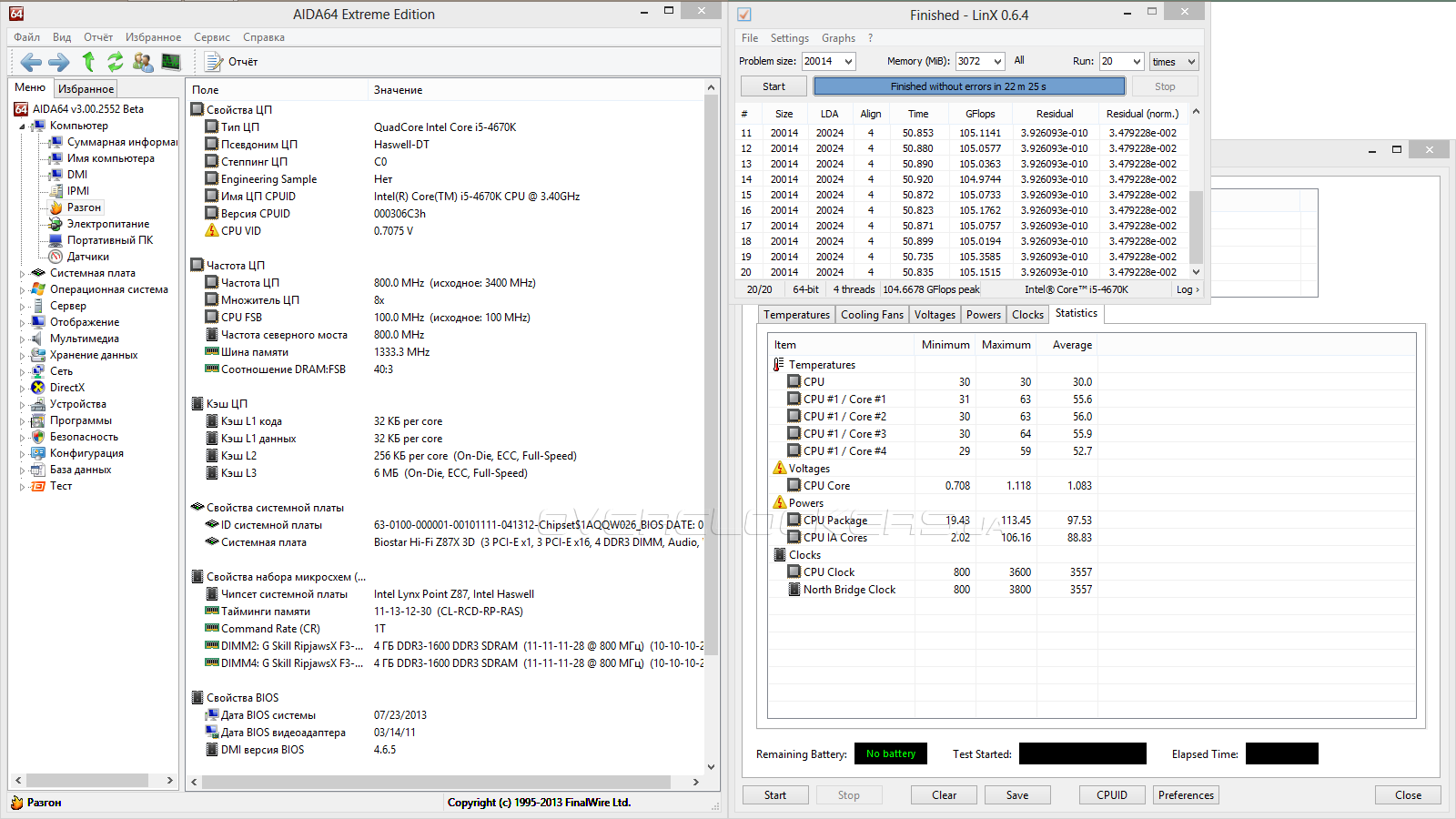Open Суммарная информация tree entry
Viewport: 1456px width, 819px height.
coord(121,142)
